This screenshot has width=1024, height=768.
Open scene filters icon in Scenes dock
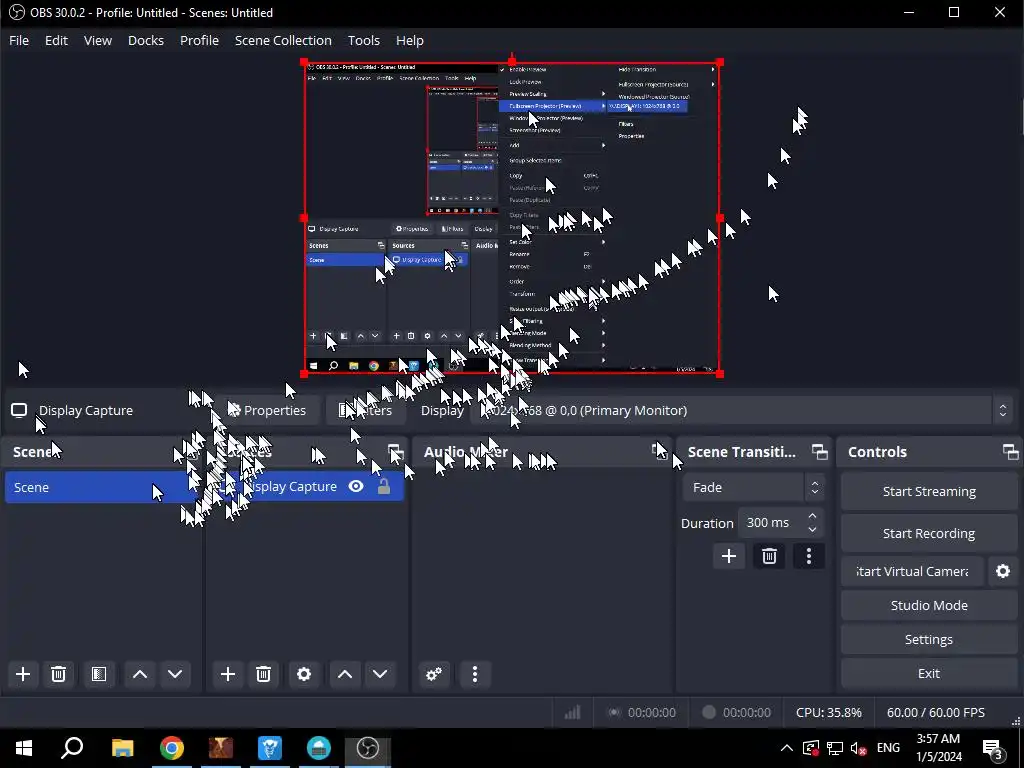click(x=99, y=674)
